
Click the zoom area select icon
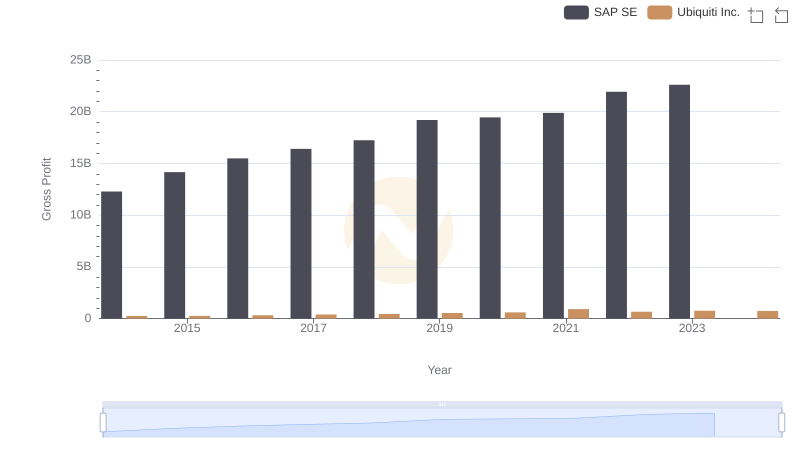click(756, 15)
